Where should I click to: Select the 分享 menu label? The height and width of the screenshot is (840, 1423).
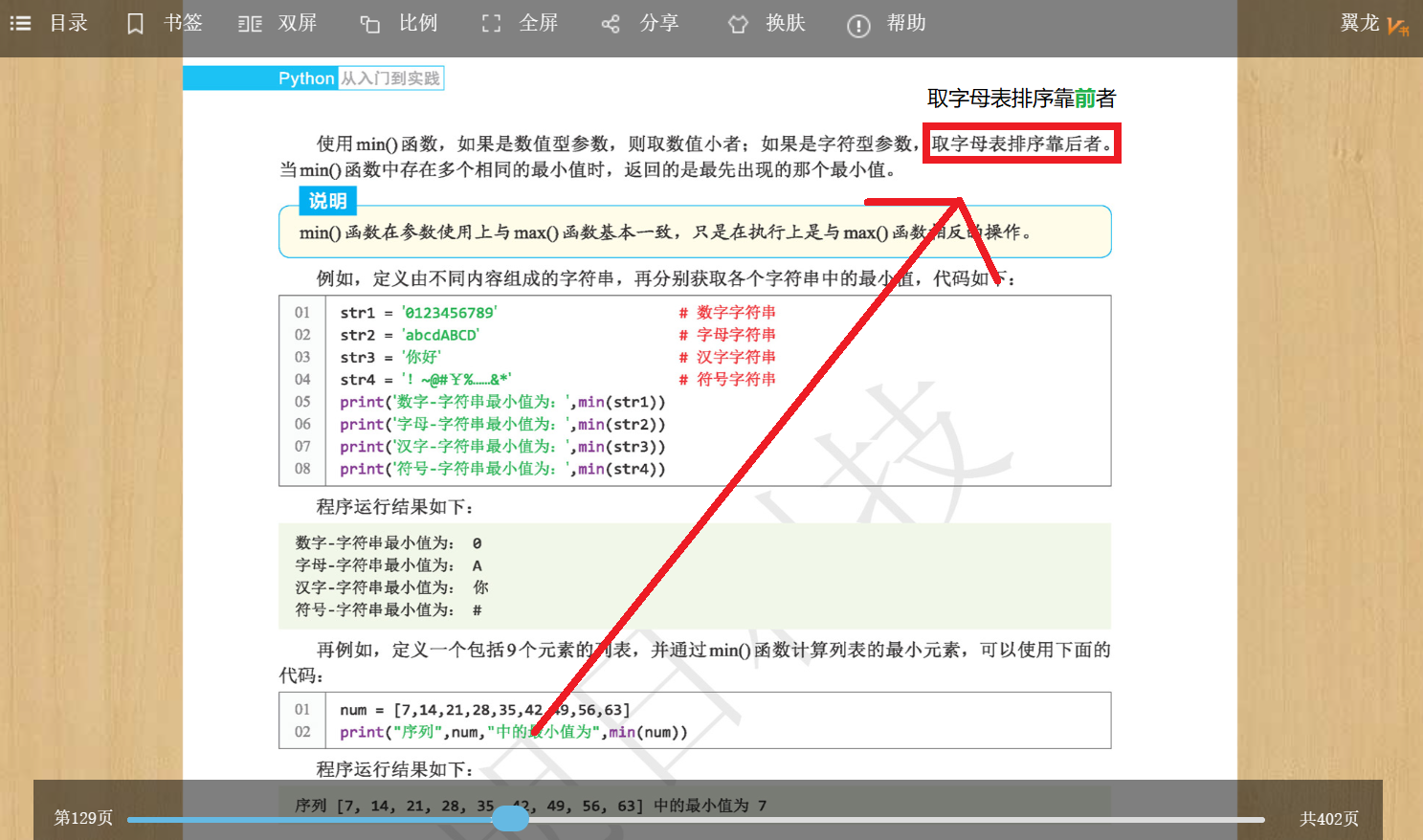click(x=659, y=23)
